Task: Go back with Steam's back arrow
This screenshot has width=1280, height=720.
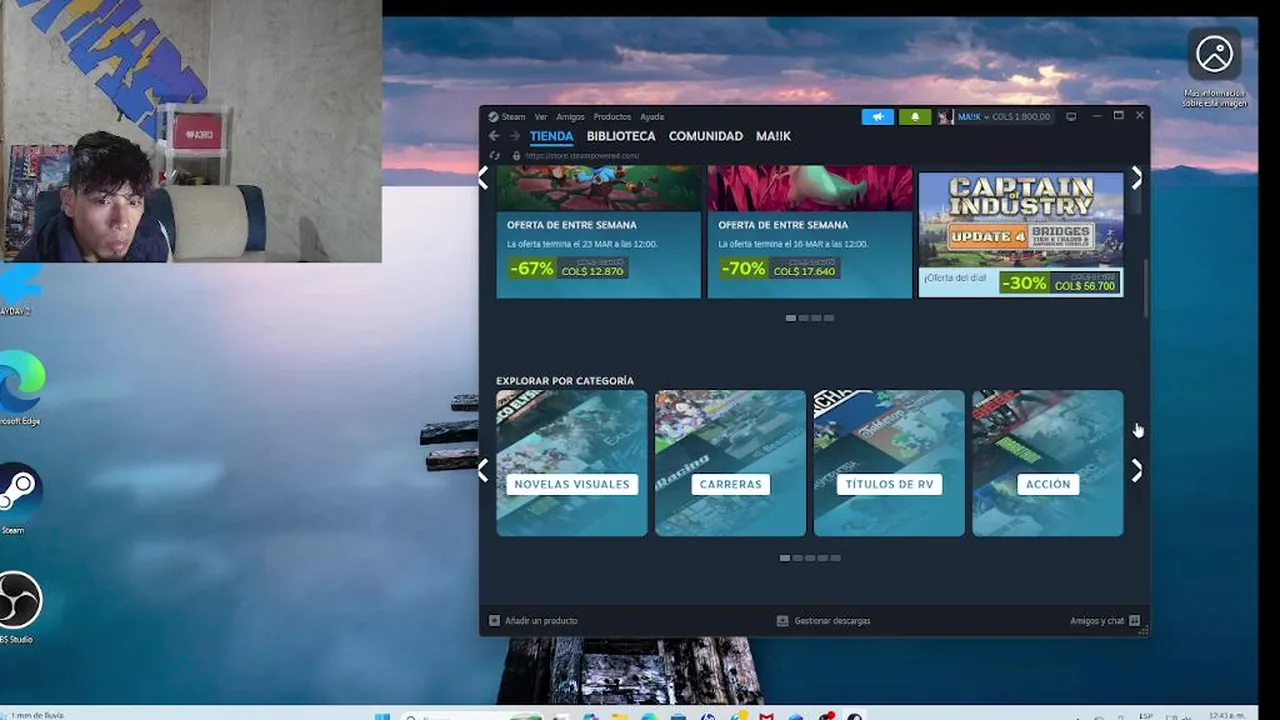Action: pyautogui.click(x=494, y=136)
